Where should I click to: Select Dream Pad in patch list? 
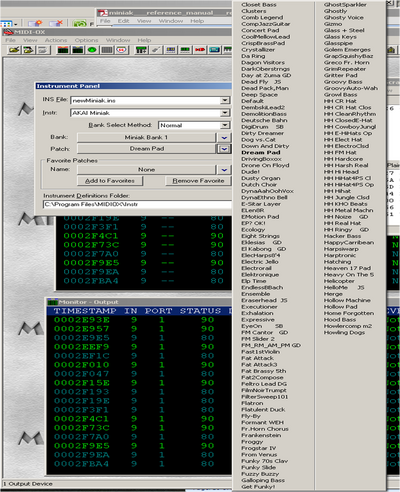(261, 152)
